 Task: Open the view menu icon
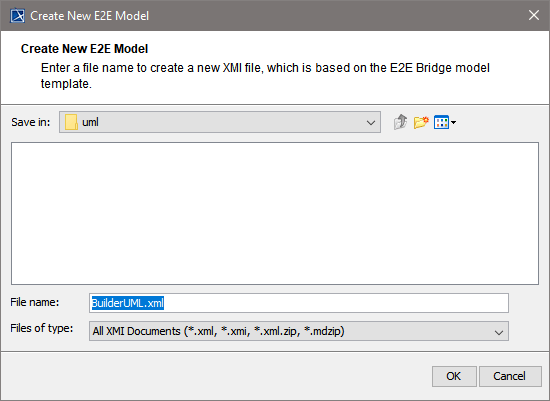pyautogui.click(x=444, y=122)
